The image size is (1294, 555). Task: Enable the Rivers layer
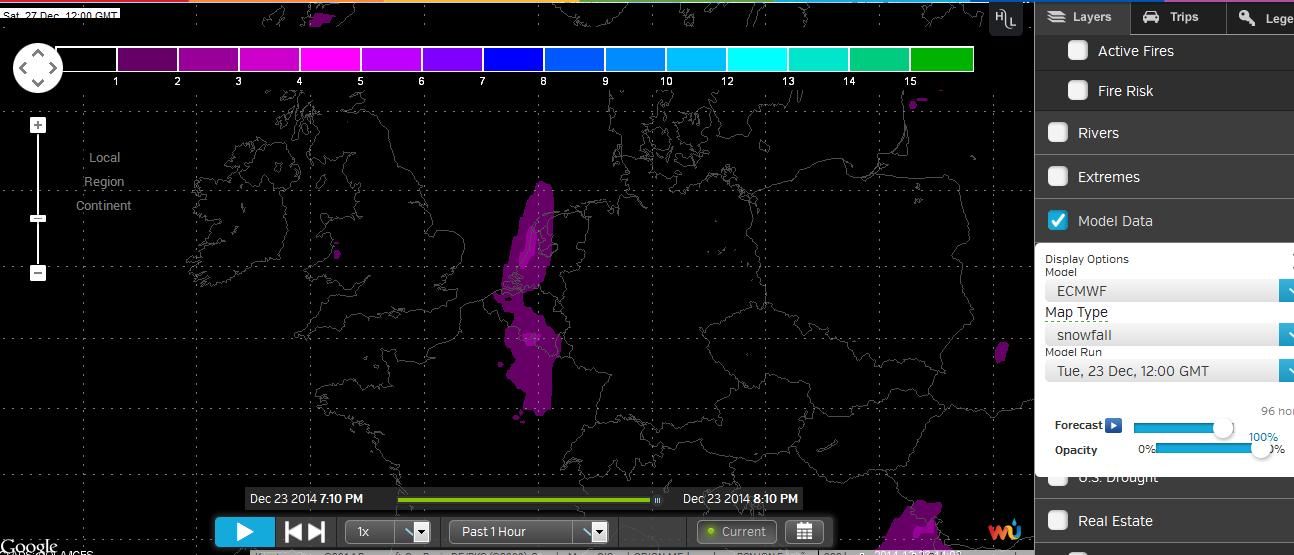(x=1057, y=133)
